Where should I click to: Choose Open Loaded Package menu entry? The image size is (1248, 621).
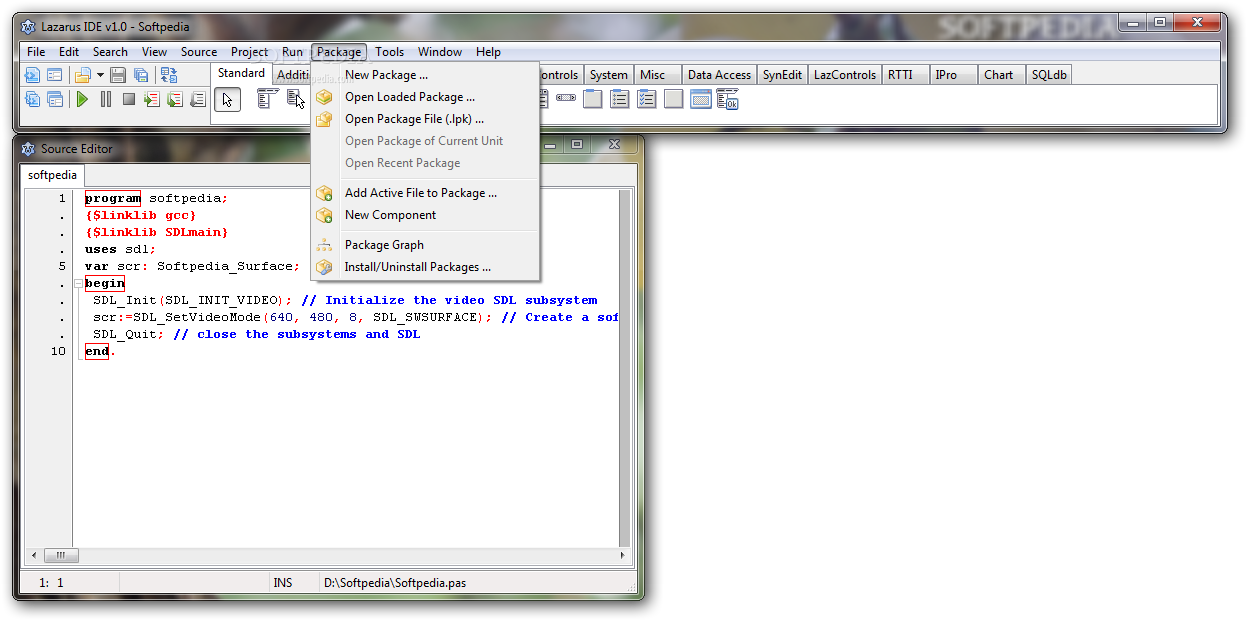point(425,97)
